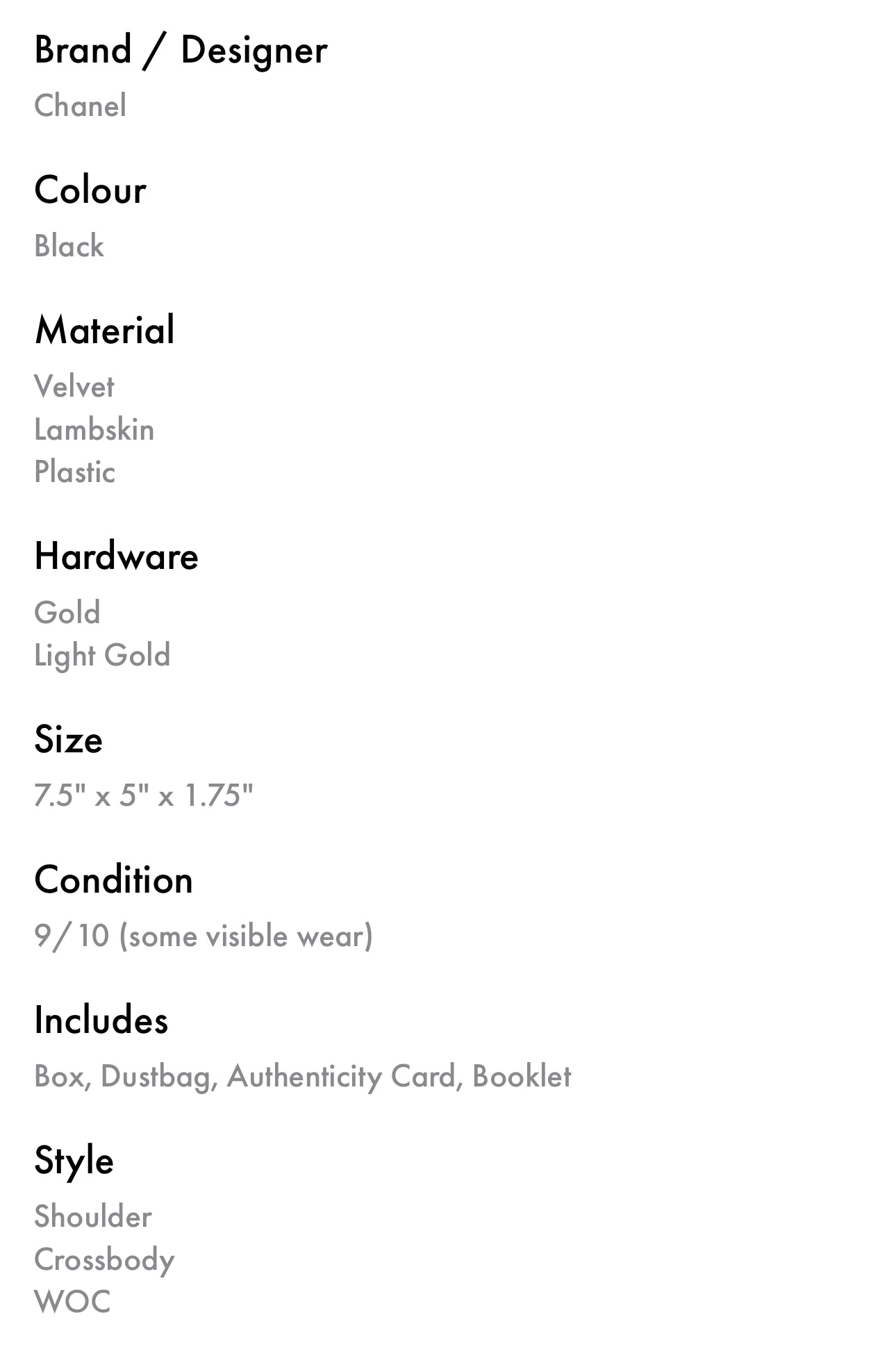The width and height of the screenshot is (896, 1356).
Task: Click the 7.5" x 5" x 1.75" dimensions text
Action: [144, 796]
